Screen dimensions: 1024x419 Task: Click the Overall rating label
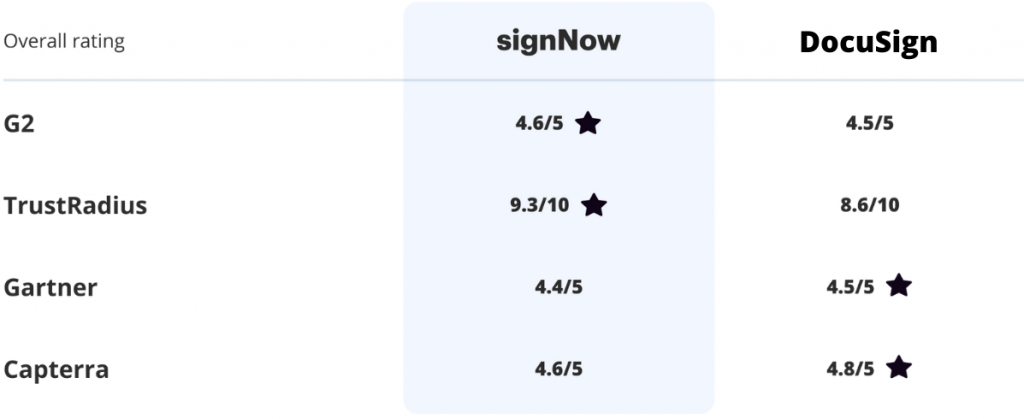click(x=64, y=42)
